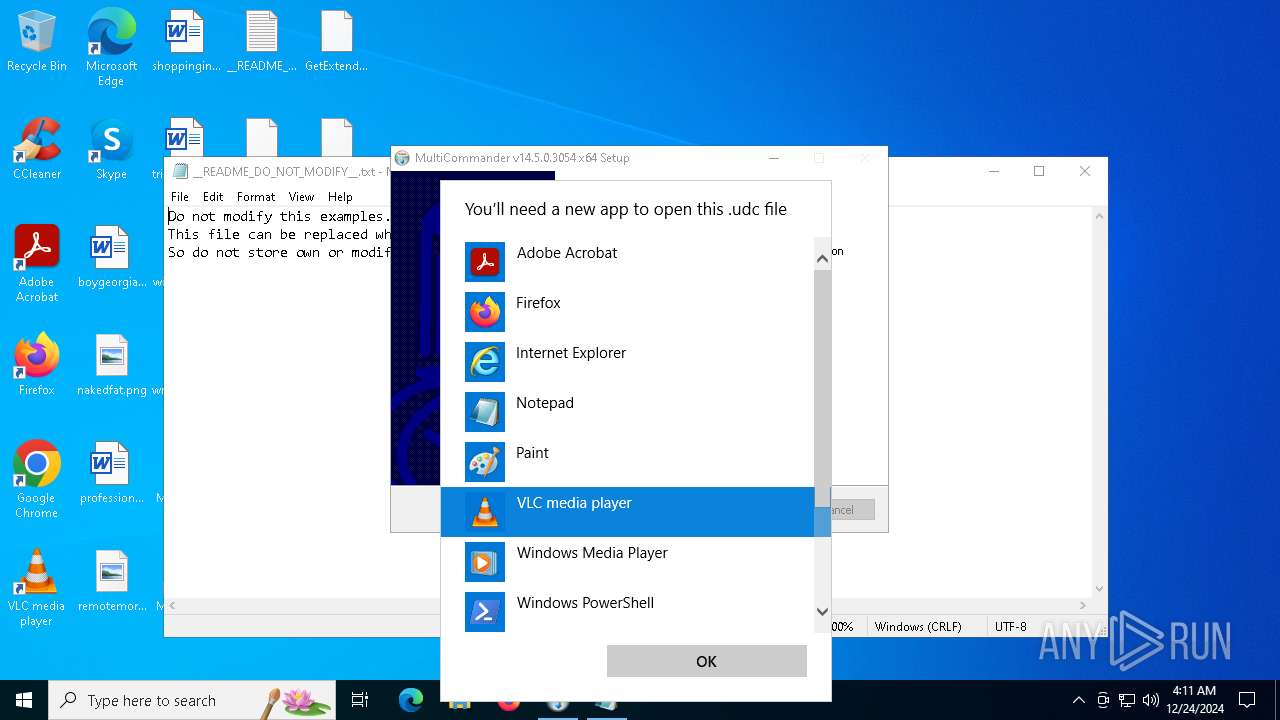Screen dimensions: 1280x720
Task: Open the taskbar clock and date
Action: 1194,700
